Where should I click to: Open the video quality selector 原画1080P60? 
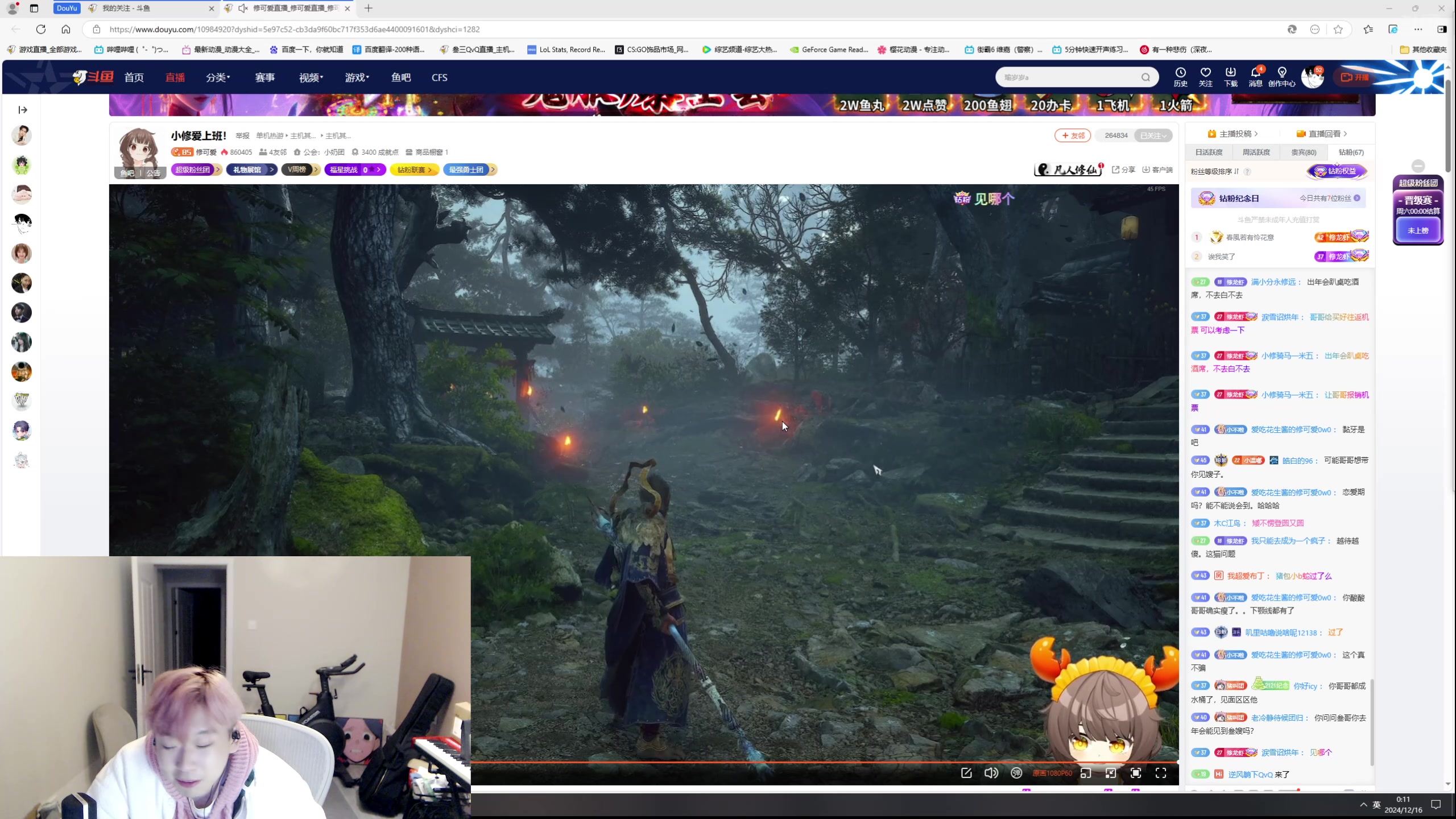coord(1052,773)
